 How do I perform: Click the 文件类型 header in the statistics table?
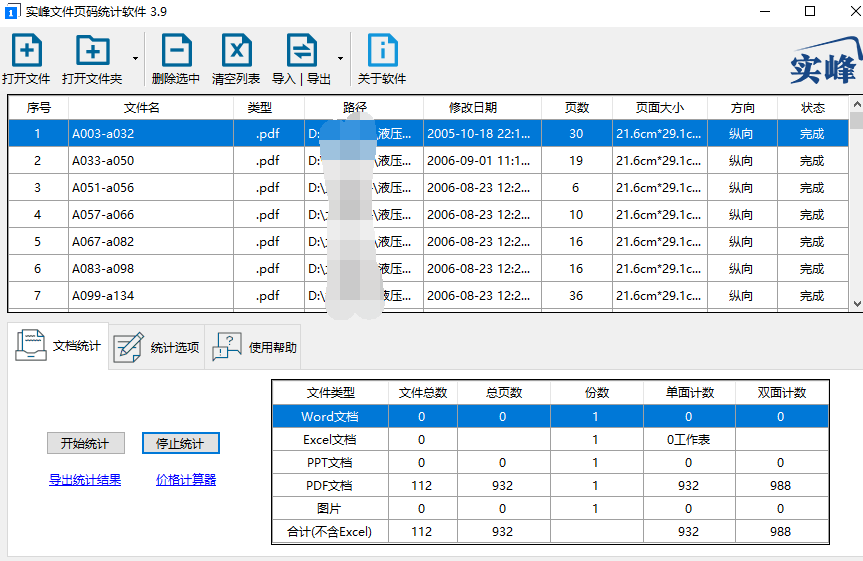330,393
